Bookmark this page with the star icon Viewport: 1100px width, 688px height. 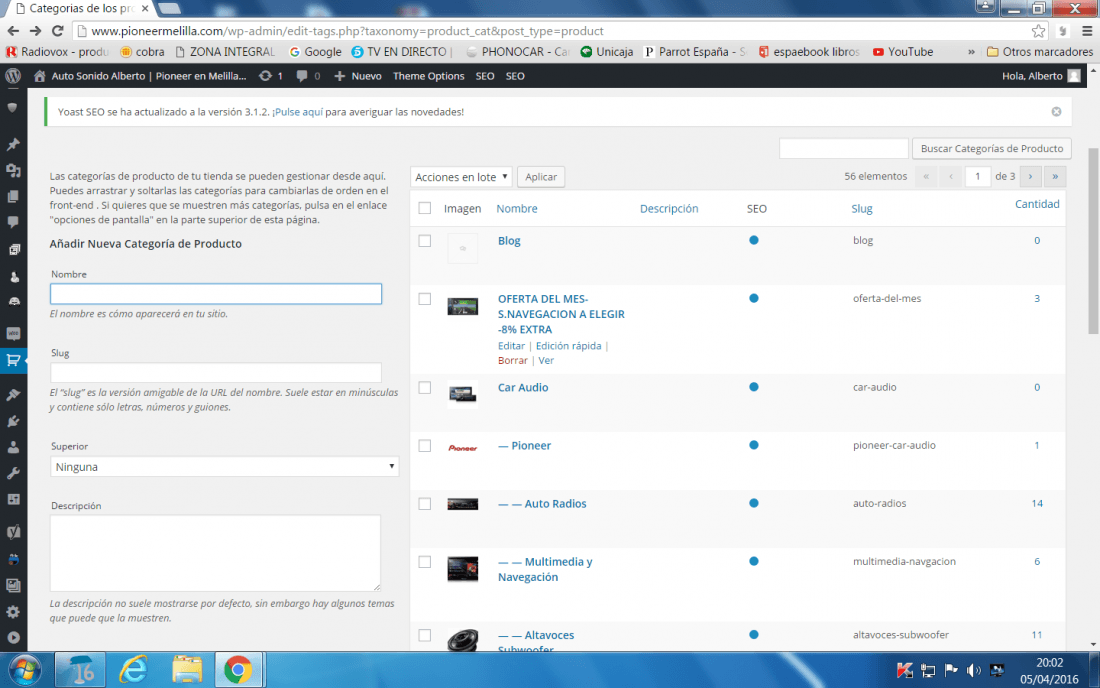1038,31
